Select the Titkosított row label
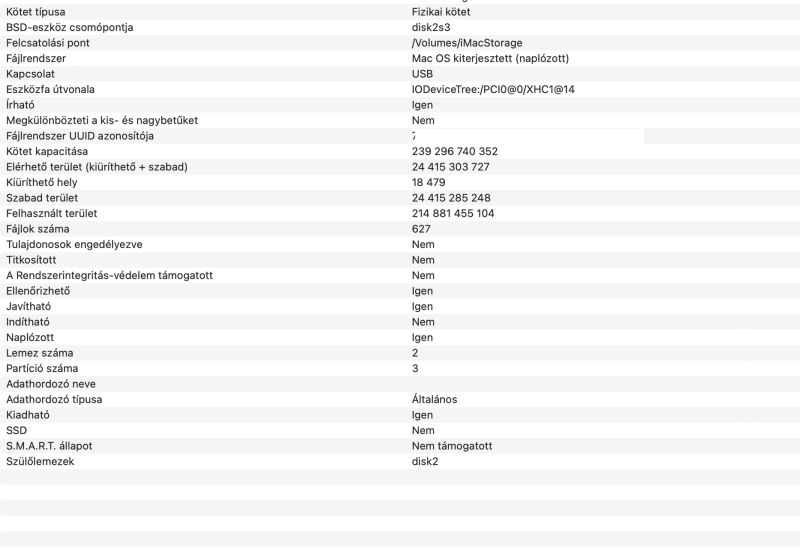The width and height of the screenshot is (800, 554). 33,260
